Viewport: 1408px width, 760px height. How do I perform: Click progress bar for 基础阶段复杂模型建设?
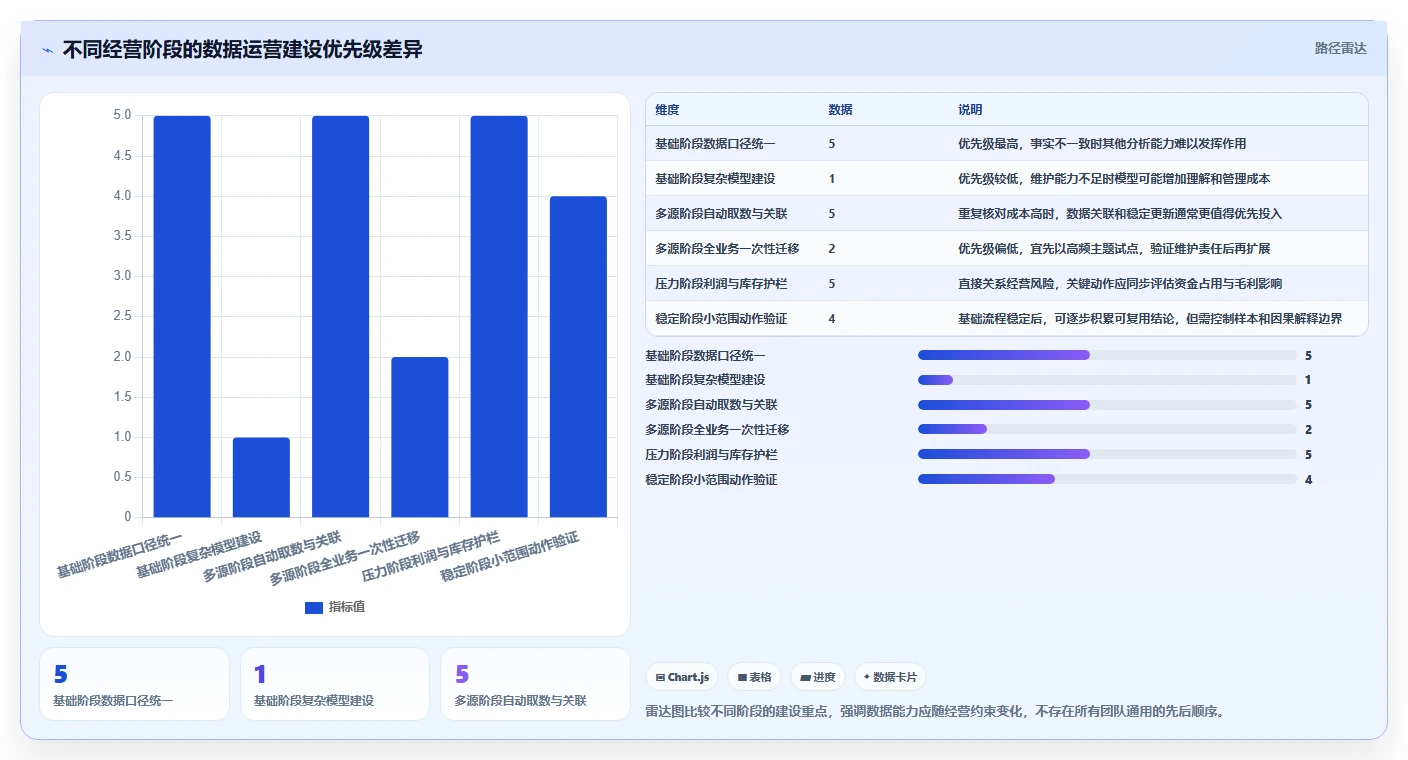pyautogui.click(x=1107, y=380)
